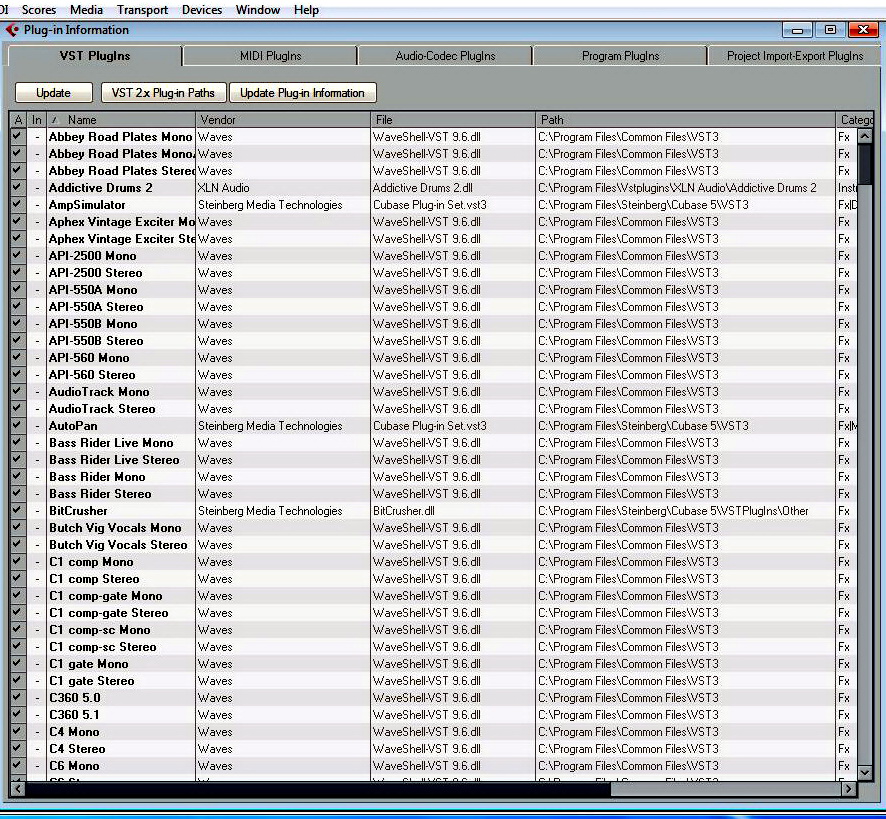Switch to the MIDI PlugIns tab
The width and height of the screenshot is (886, 819).
coord(270,56)
